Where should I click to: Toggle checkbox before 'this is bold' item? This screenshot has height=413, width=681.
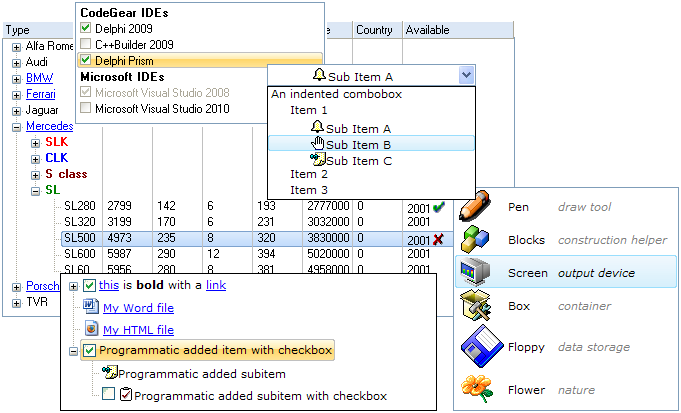tap(89, 285)
